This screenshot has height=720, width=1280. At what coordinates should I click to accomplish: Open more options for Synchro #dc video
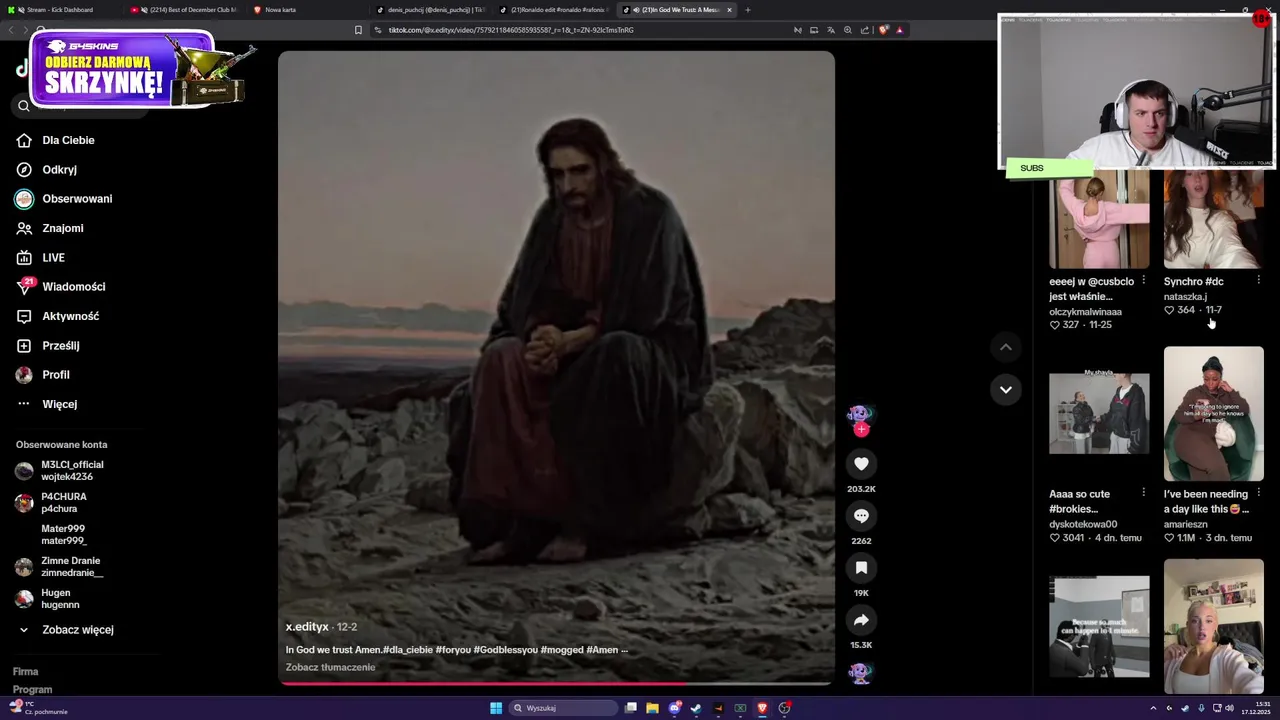(1258, 280)
